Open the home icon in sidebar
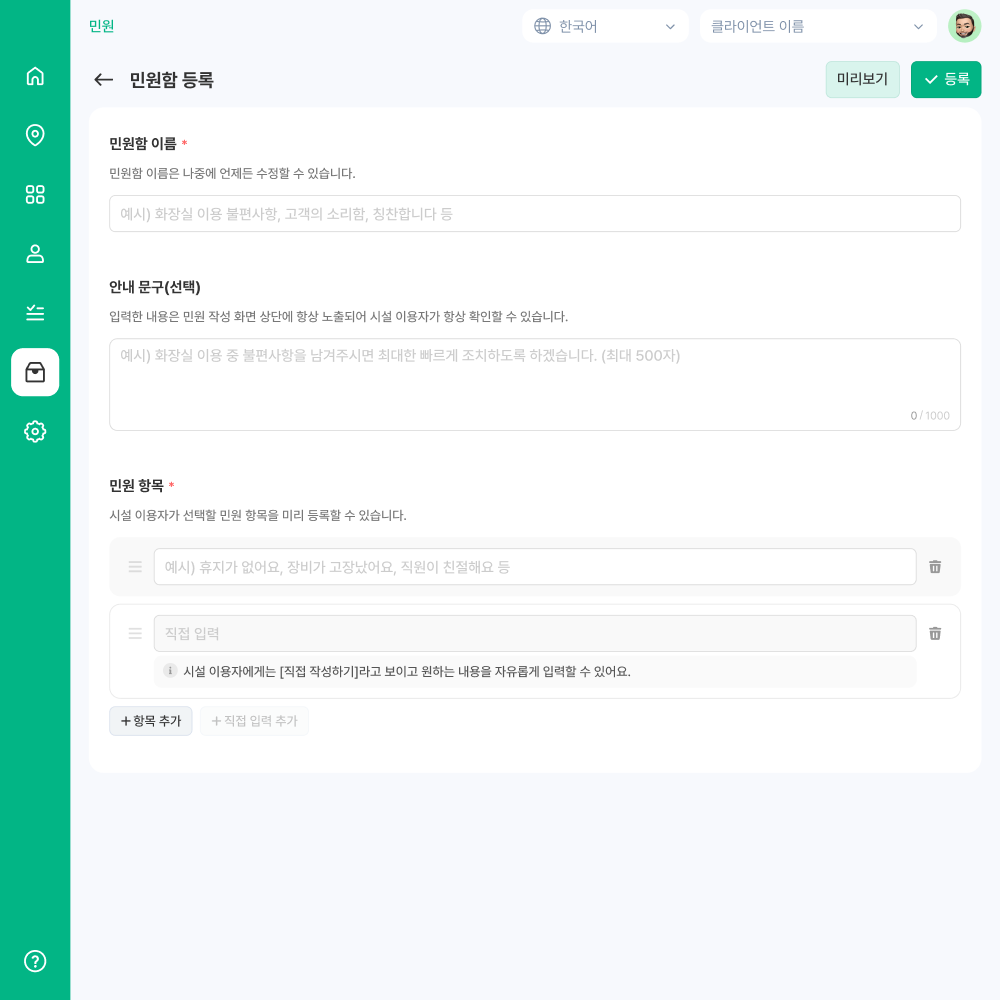Image resolution: width=1000 pixels, height=1000 pixels. [35, 76]
